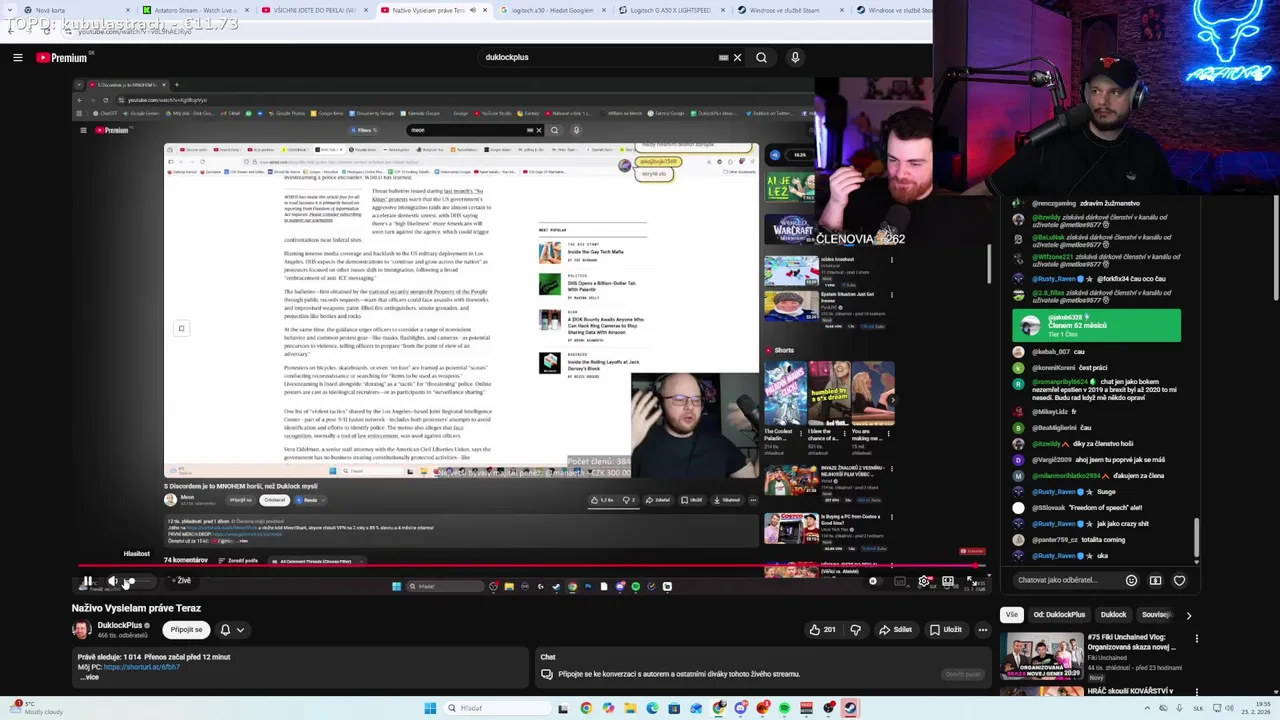This screenshot has height=720, width=1280.
Task: Open the Windows Start button
Action: click(430, 708)
